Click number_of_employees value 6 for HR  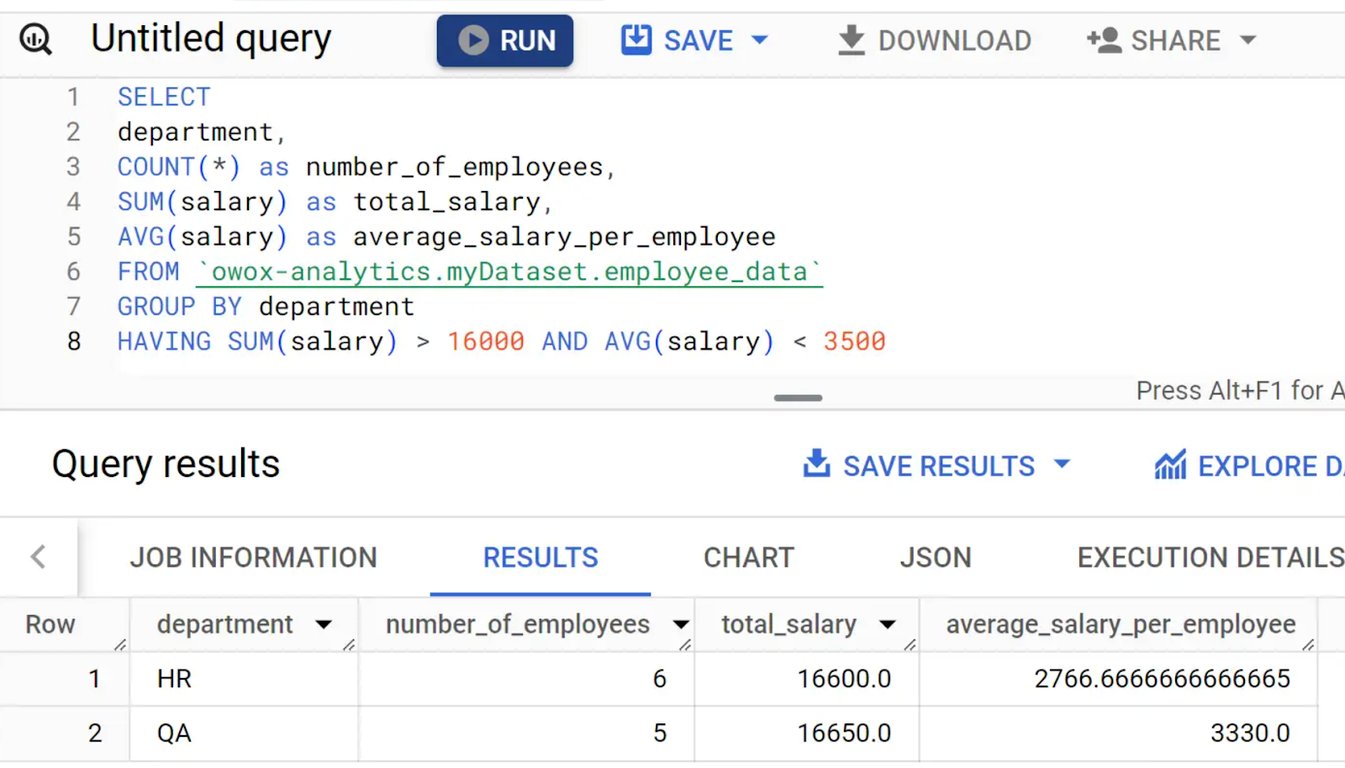(x=659, y=680)
